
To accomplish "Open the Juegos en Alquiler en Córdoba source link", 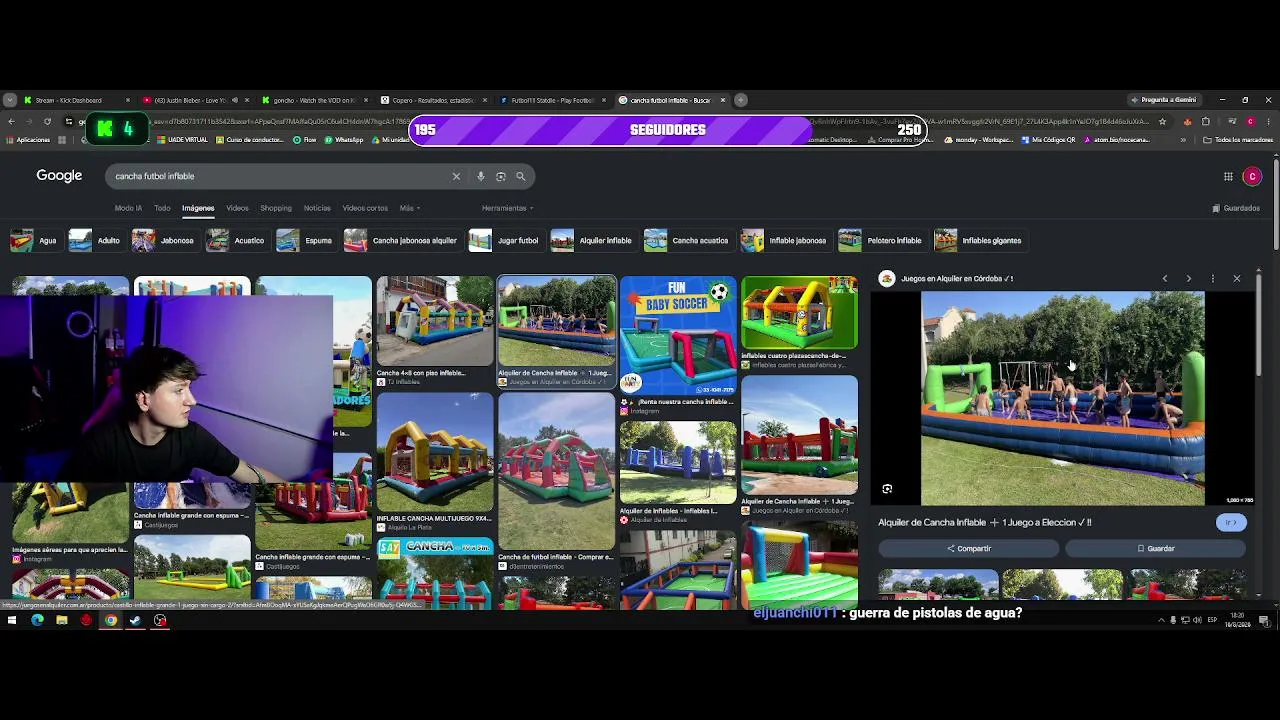I will pos(946,279).
